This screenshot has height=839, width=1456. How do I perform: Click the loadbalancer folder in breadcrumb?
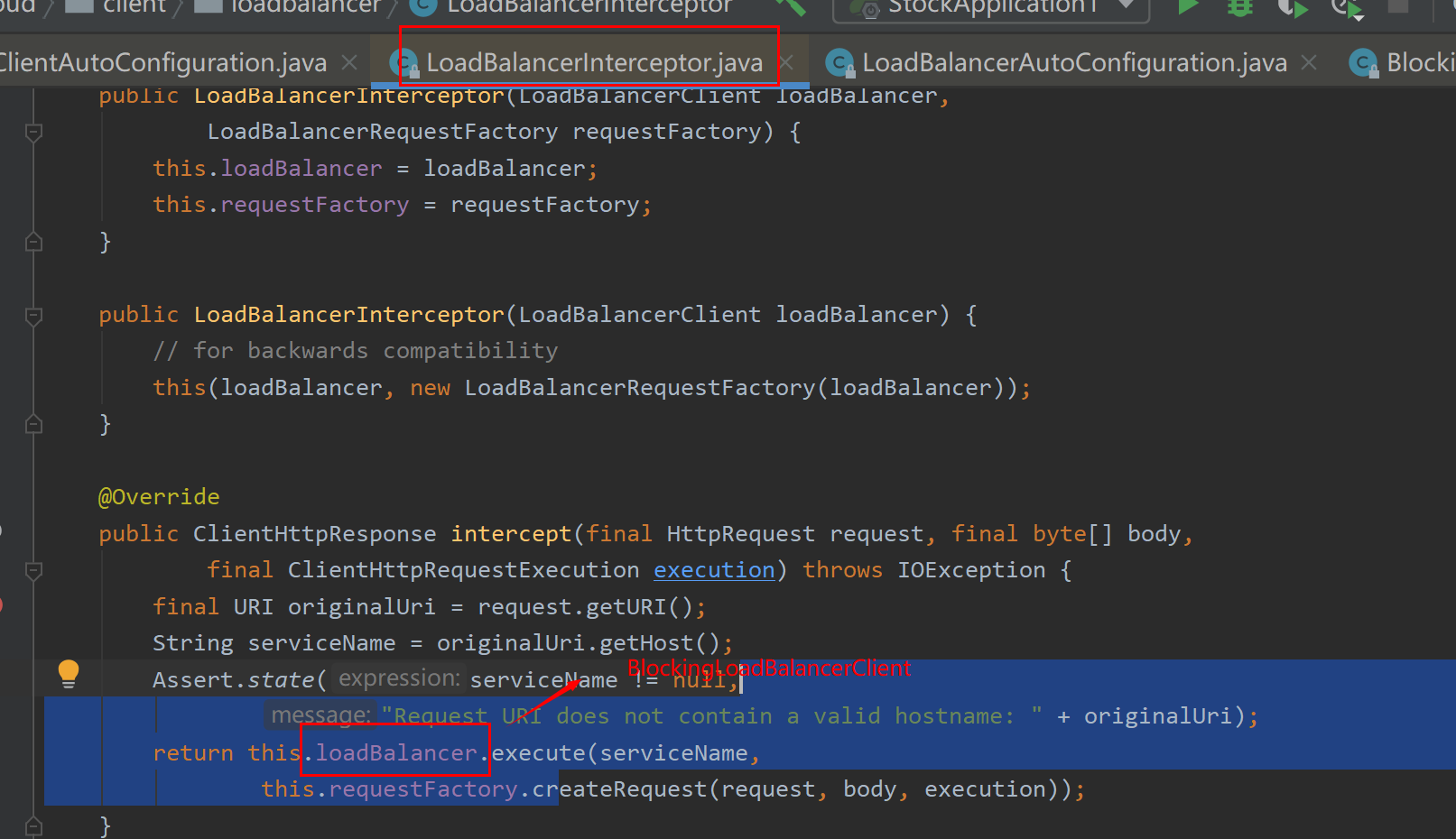(305, 7)
